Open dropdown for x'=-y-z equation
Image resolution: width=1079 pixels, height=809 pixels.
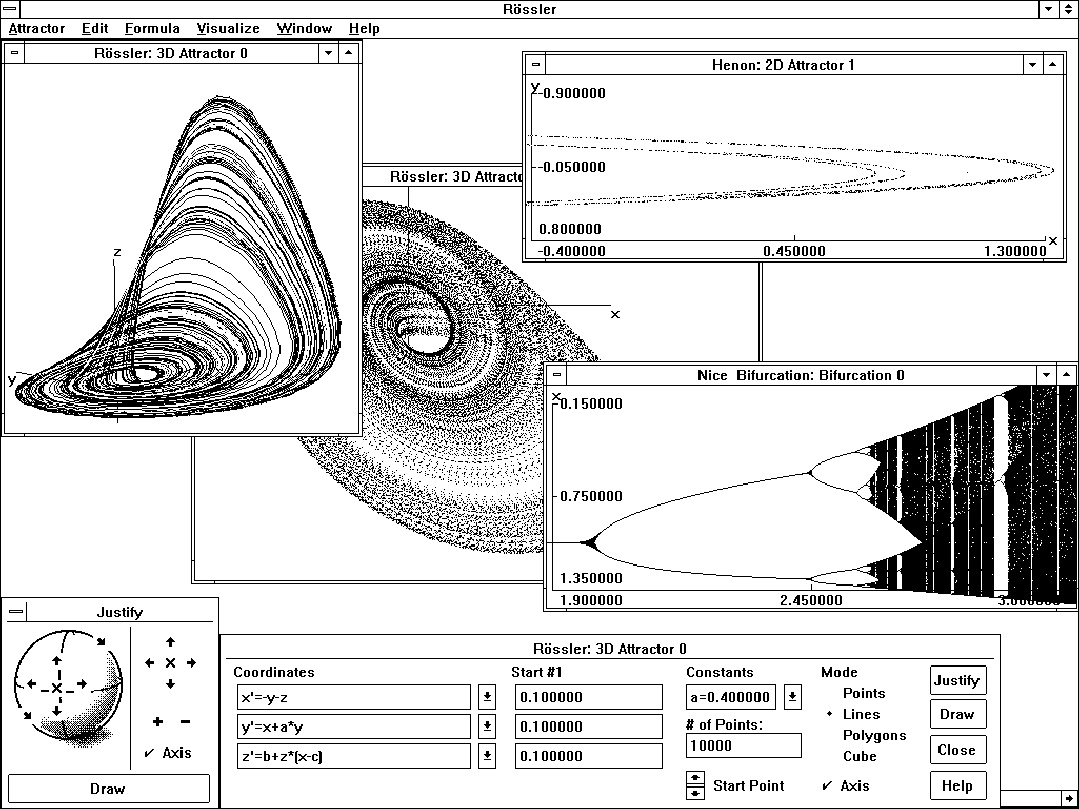tap(486, 697)
